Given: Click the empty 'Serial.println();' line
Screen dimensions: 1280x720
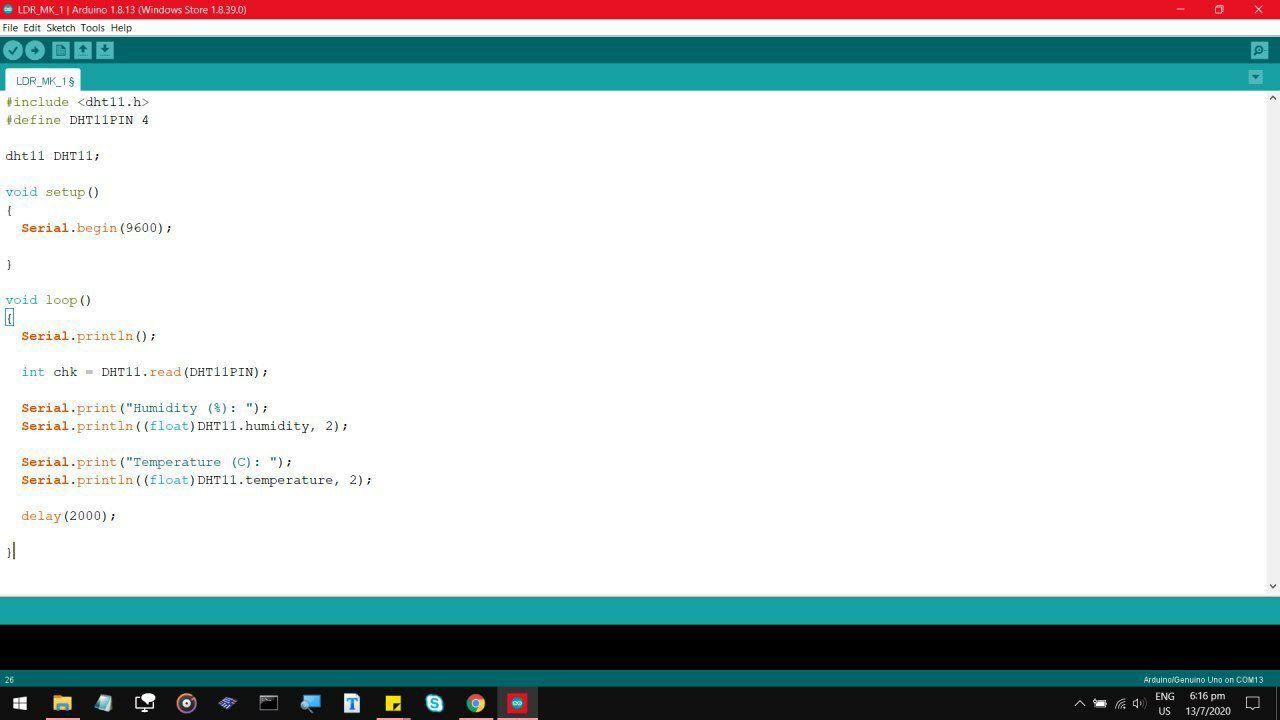Looking at the screenshot, I should click(89, 336).
